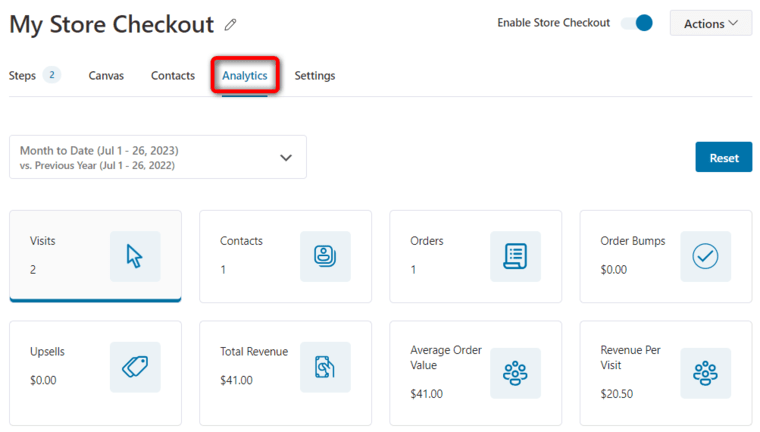Viewport: 760px width, 432px height.
Task: Click the Upsells $0.00 value
Action: [x=43, y=380]
